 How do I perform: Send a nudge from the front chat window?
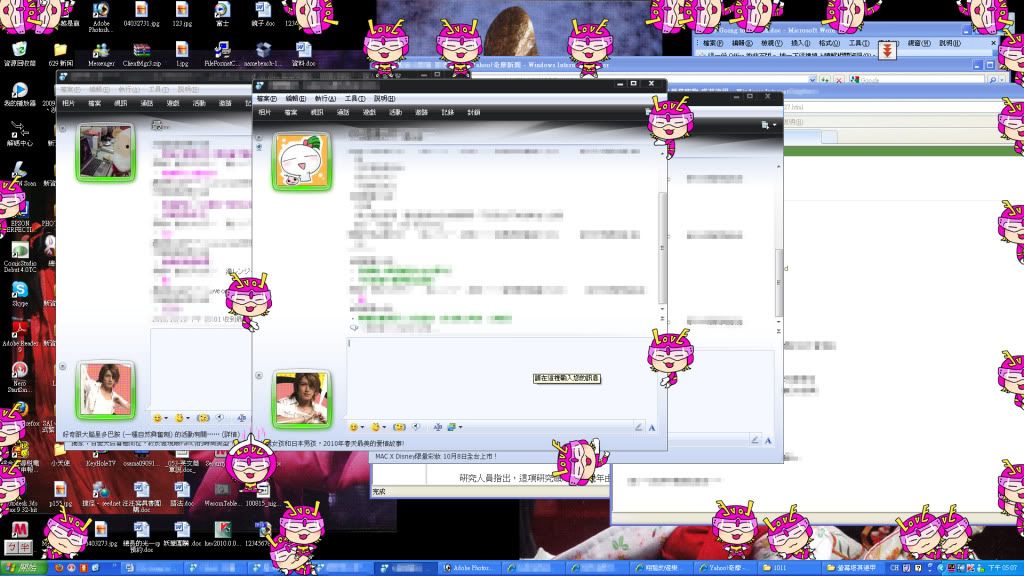(399, 427)
